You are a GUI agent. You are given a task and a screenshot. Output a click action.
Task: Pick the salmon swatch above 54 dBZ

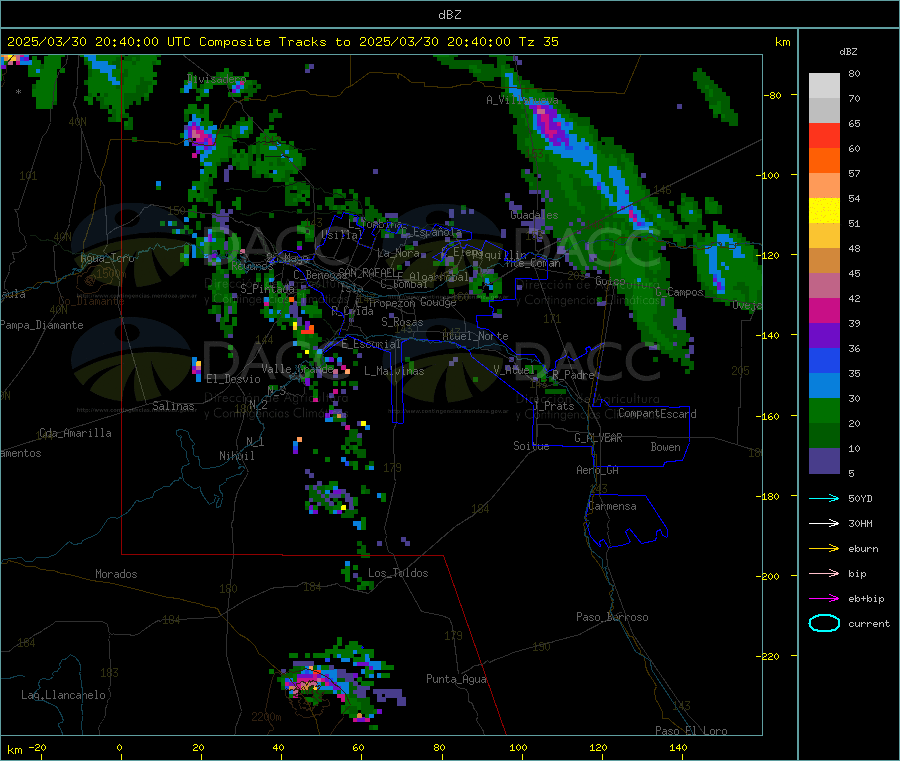click(x=824, y=185)
